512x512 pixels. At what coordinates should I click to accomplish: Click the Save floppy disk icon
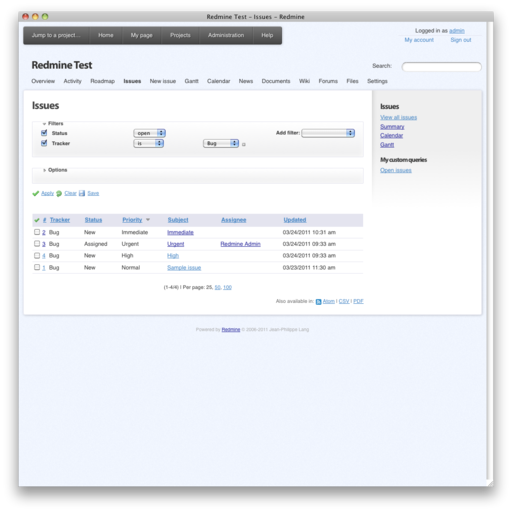pyautogui.click(x=82, y=193)
